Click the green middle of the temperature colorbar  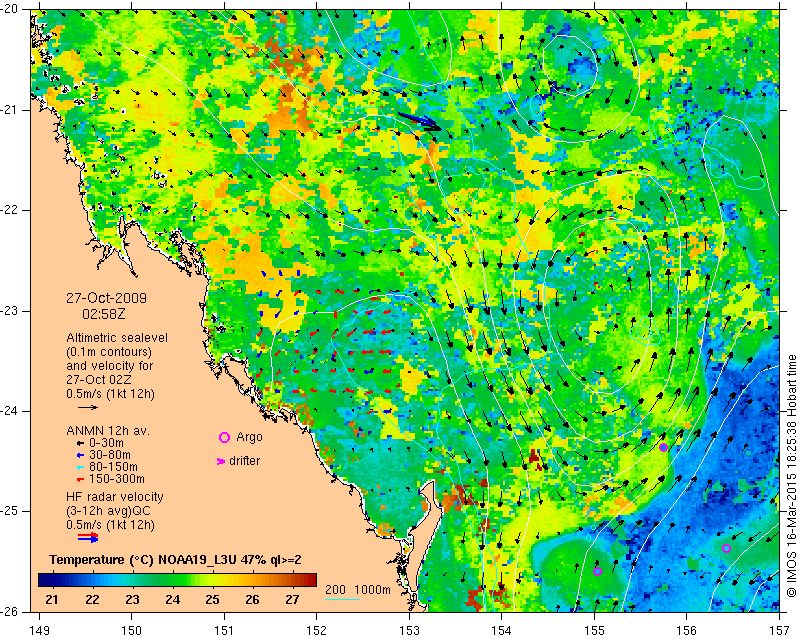point(178,580)
